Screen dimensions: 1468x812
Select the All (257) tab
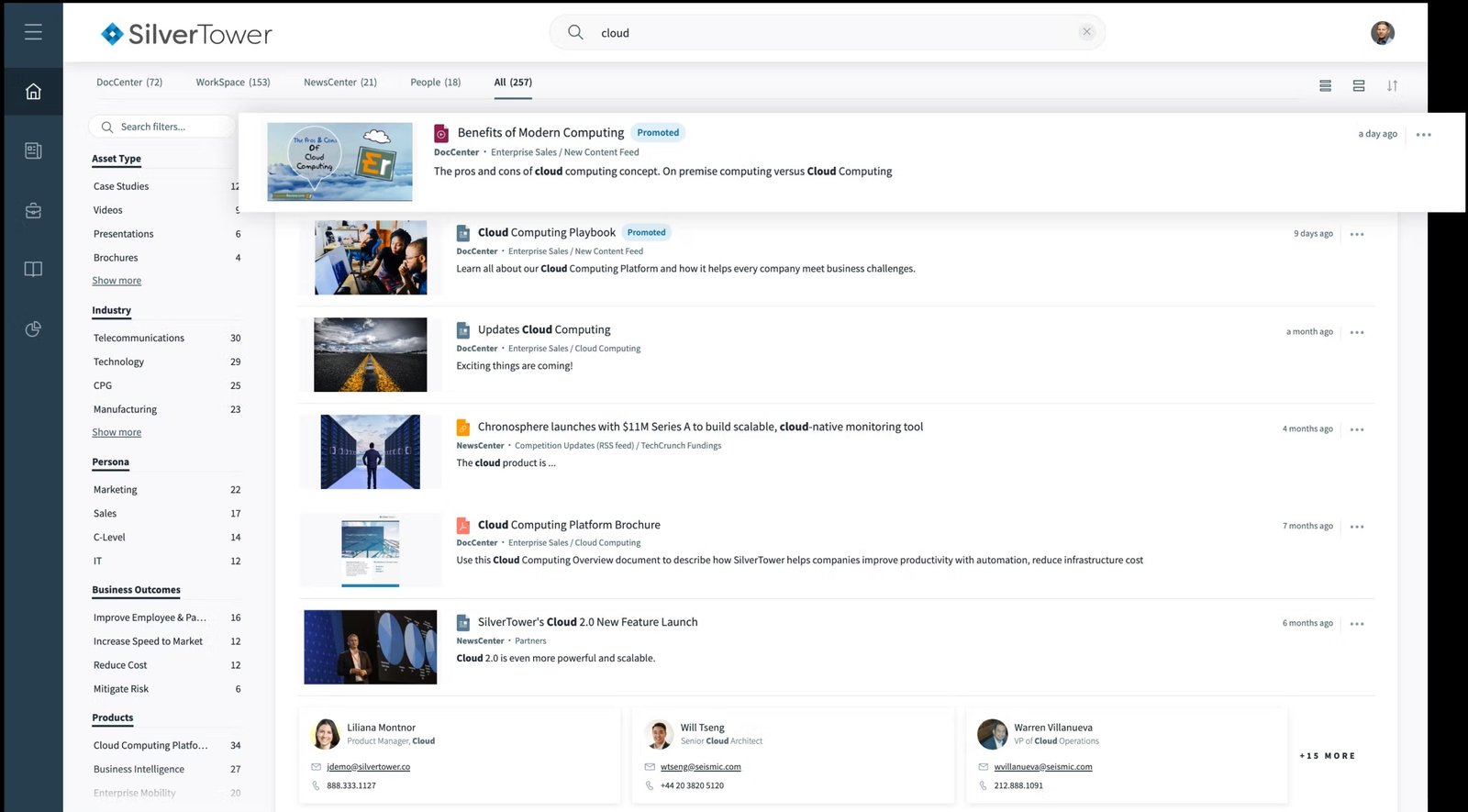pos(513,83)
